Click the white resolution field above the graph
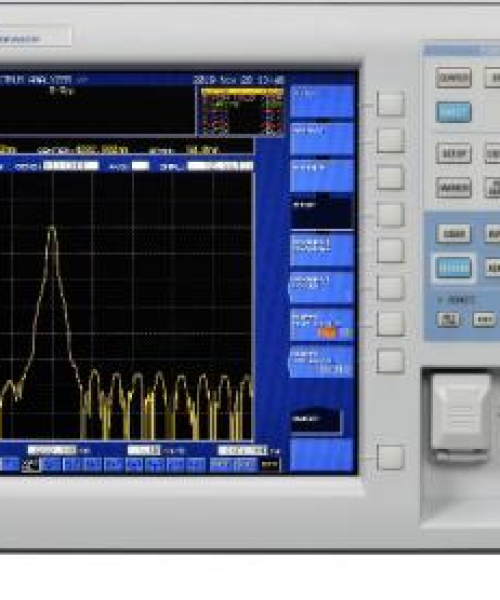Screen dimensions: 500x600 point(71,166)
